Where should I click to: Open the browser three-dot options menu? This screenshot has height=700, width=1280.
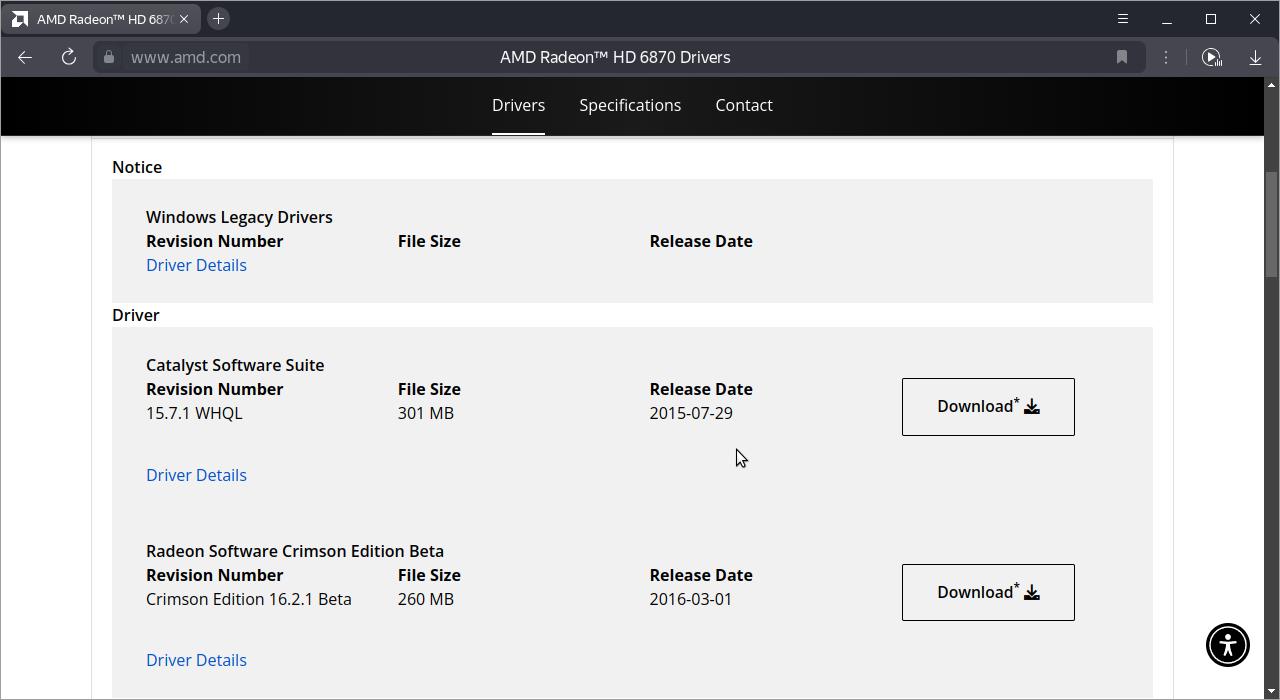pyautogui.click(x=1166, y=57)
